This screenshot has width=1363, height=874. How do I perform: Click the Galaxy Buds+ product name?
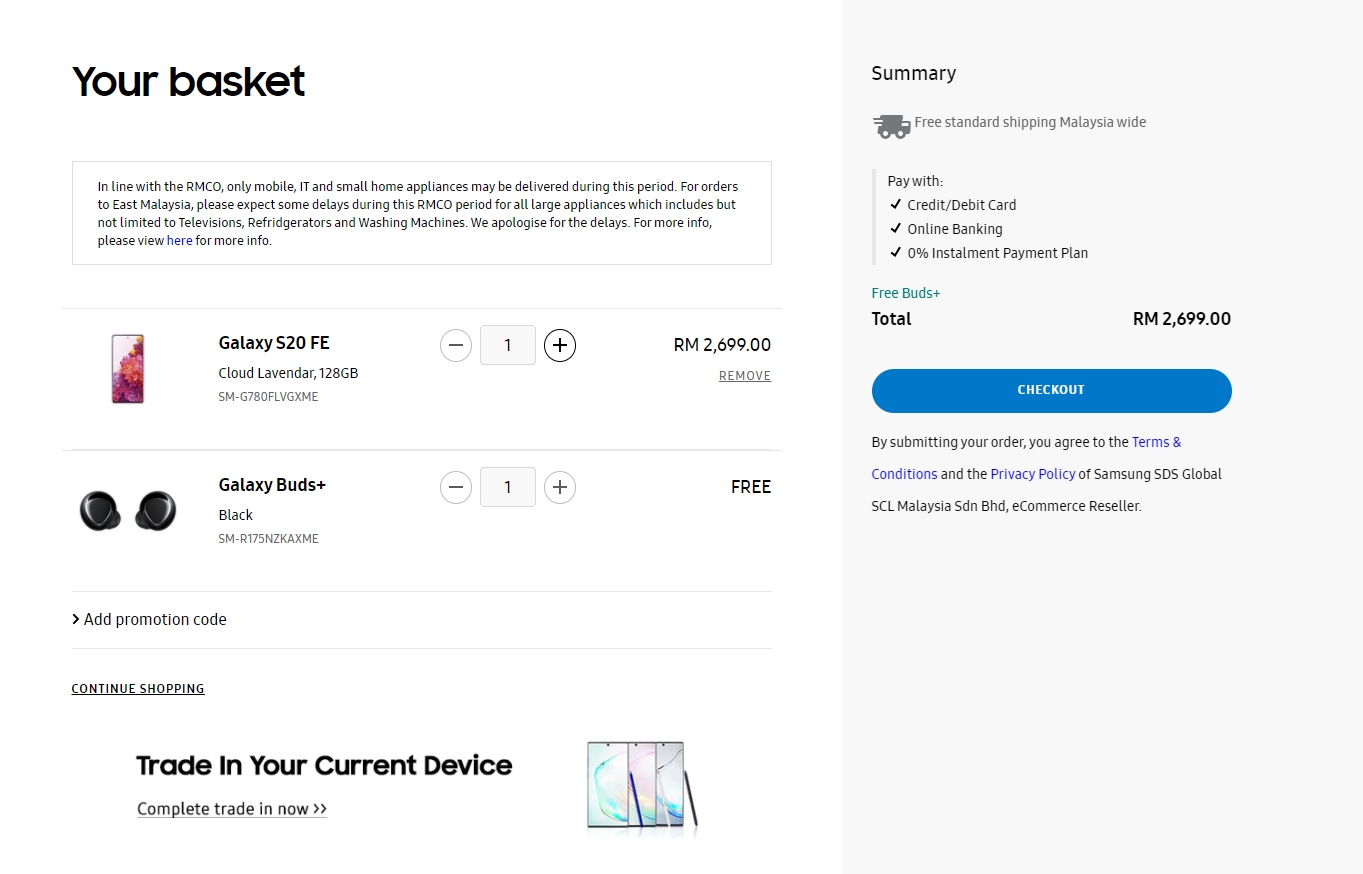click(272, 485)
